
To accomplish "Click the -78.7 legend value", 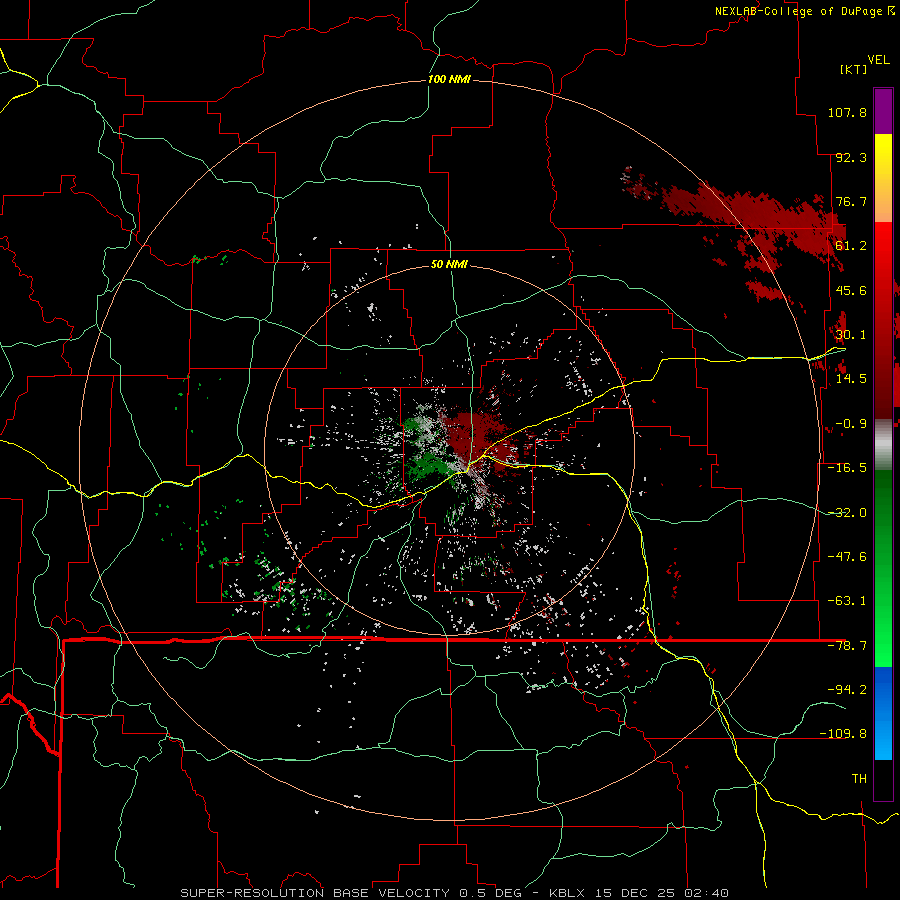I will (847, 646).
